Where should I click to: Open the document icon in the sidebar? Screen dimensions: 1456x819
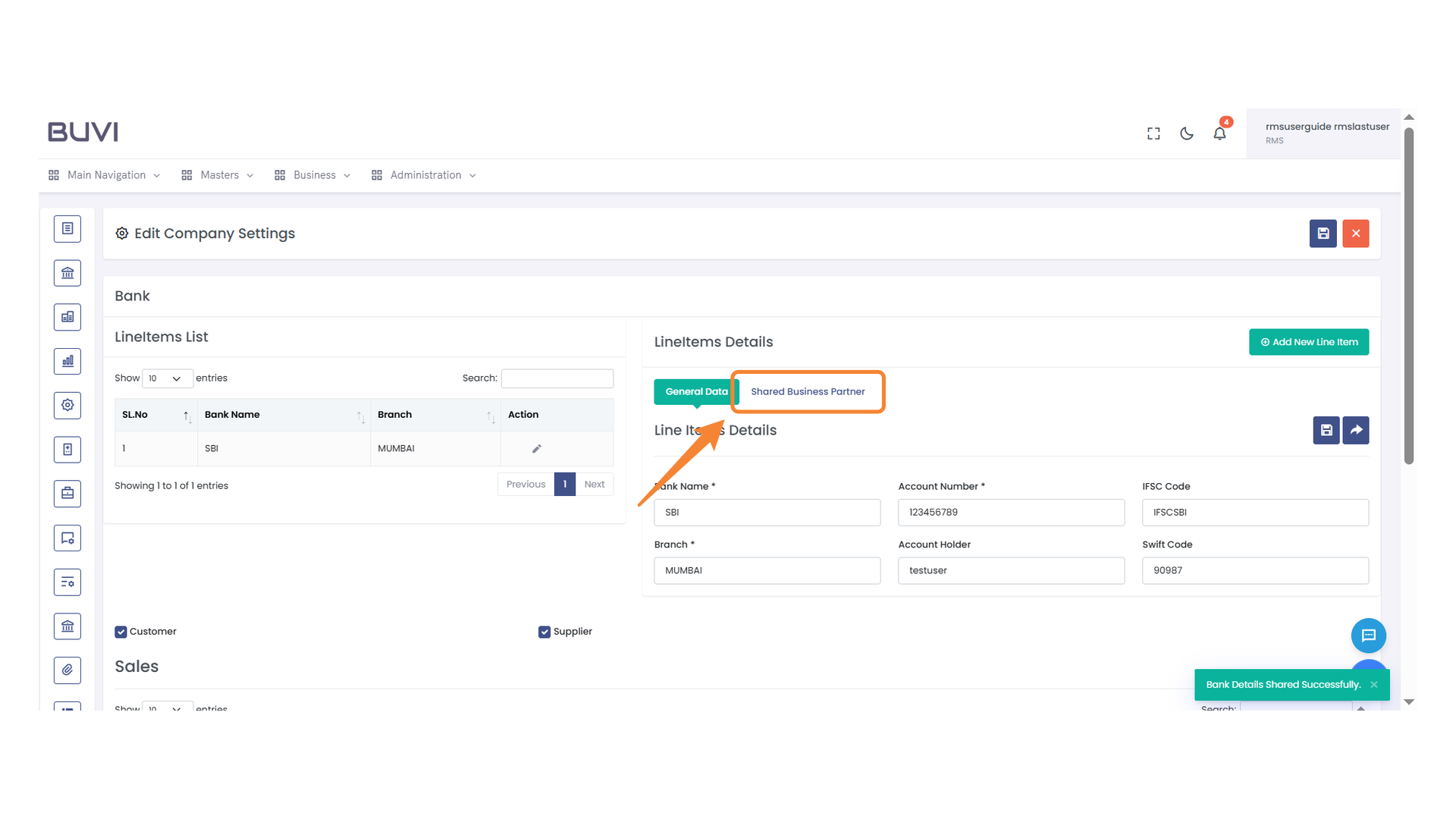67,228
